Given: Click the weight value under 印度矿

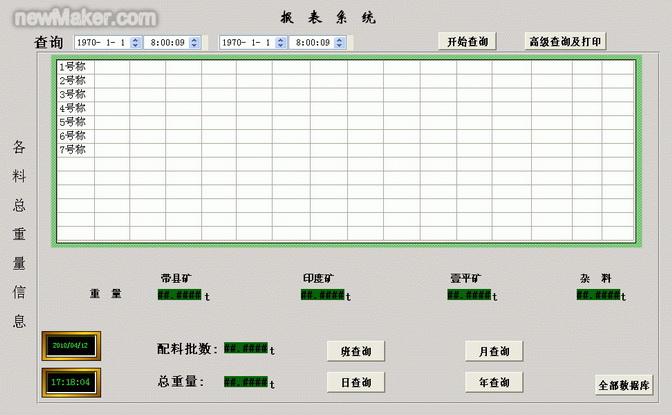Looking at the screenshot, I should [323, 295].
